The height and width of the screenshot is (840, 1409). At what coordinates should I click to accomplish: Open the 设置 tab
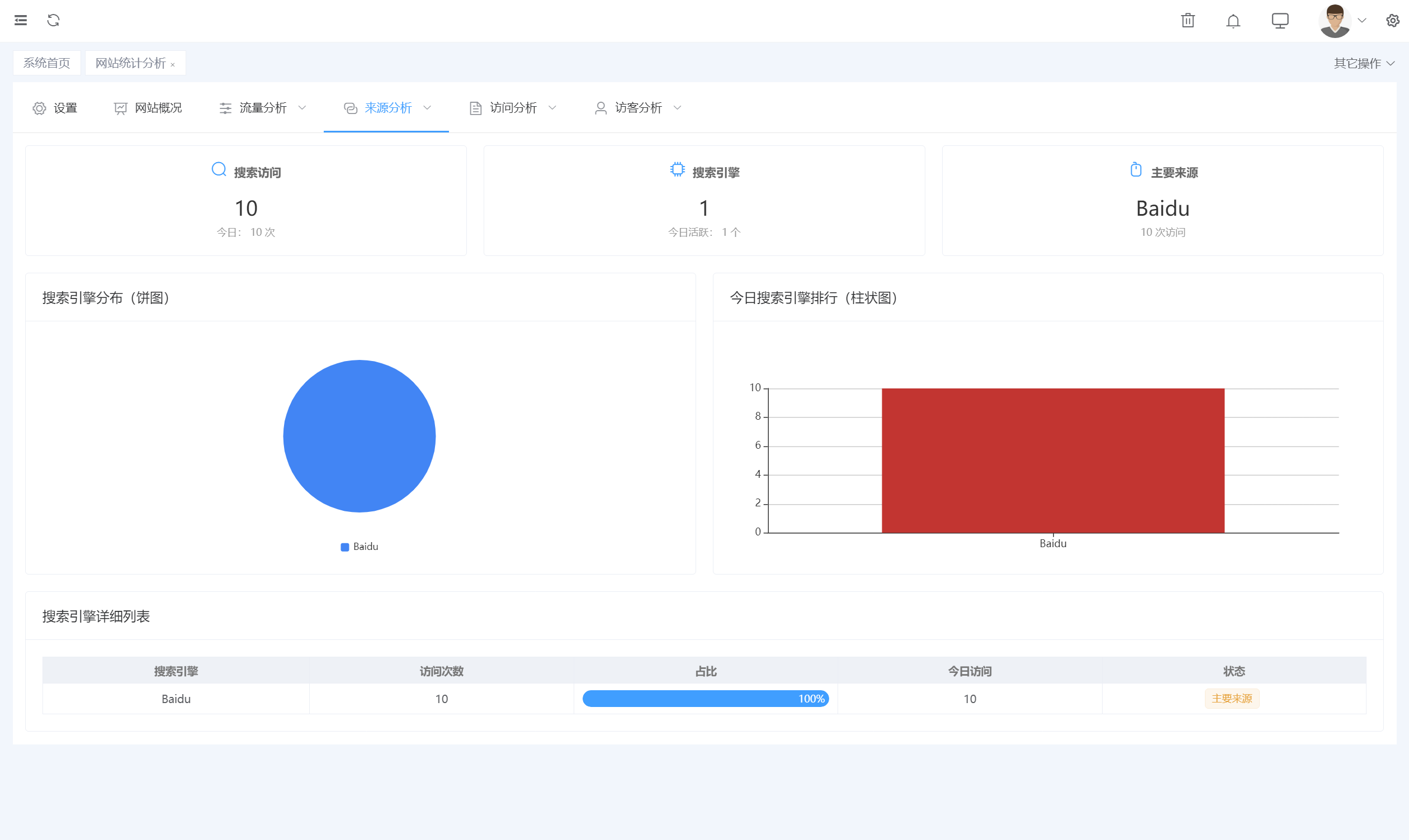point(55,107)
